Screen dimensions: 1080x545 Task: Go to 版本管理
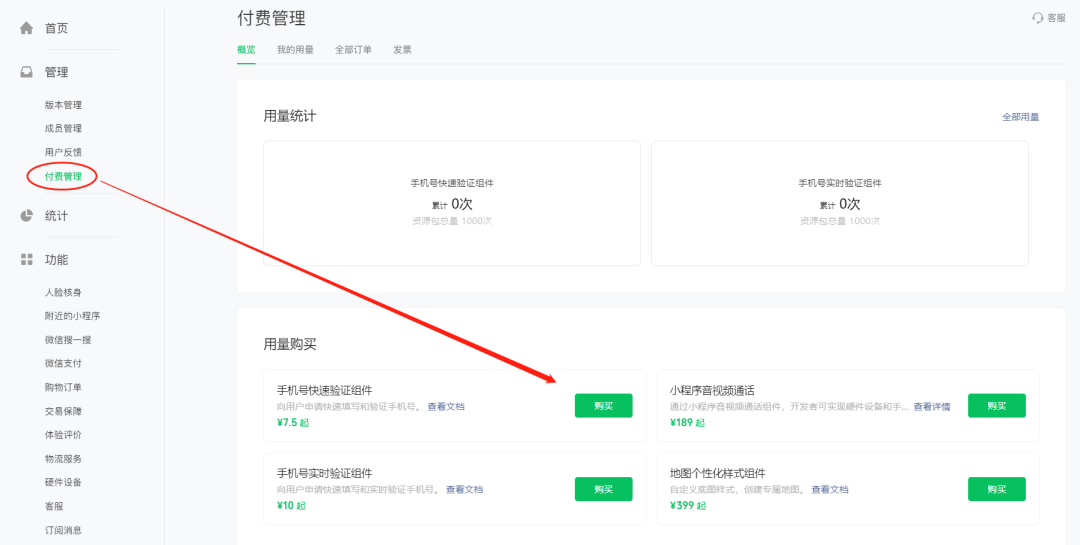coord(63,105)
